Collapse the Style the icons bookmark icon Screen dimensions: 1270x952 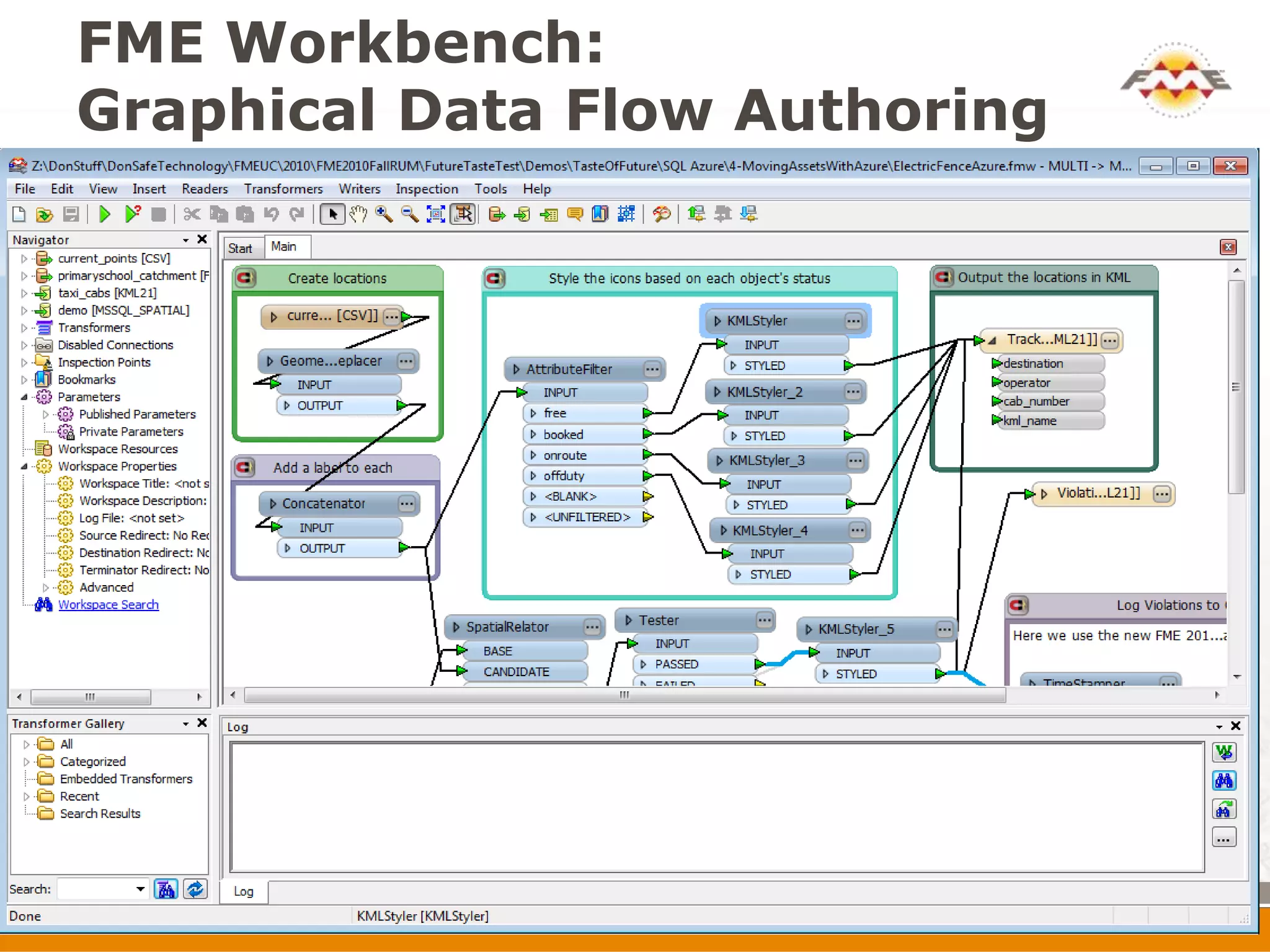point(495,278)
